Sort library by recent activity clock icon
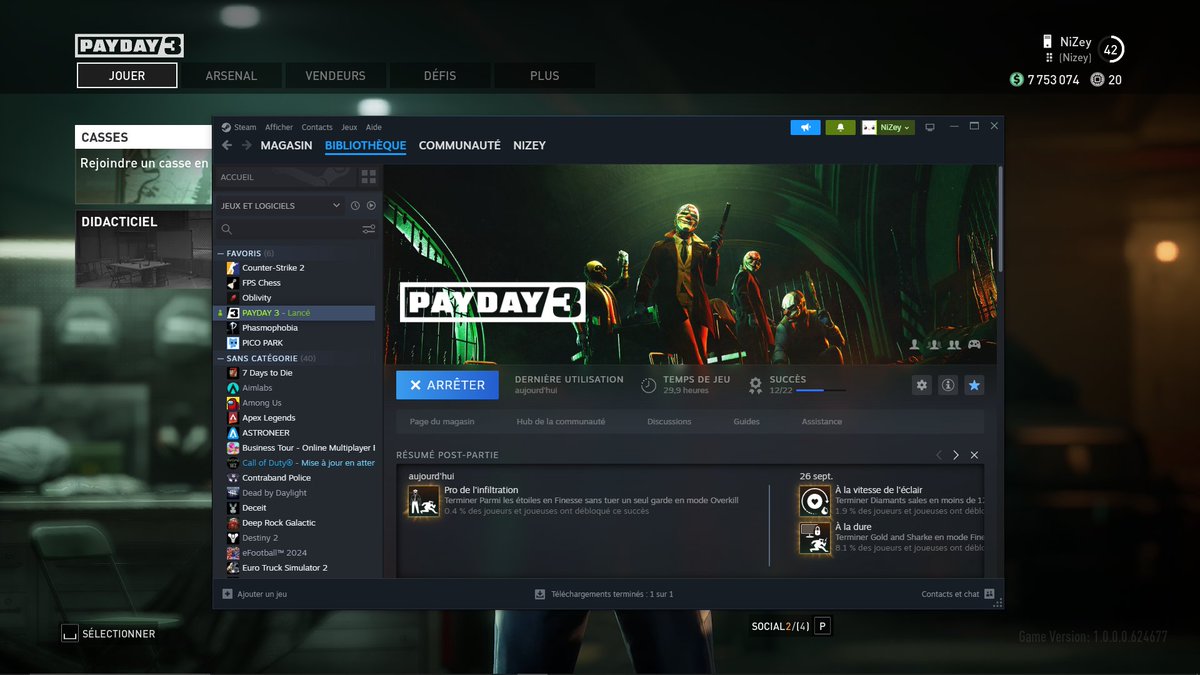 [x=355, y=205]
